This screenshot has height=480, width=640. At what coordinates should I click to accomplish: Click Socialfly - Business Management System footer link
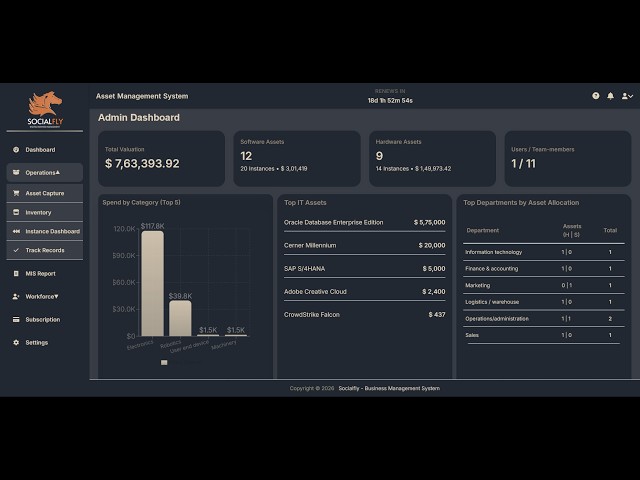pyautogui.click(x=389, y=388)
